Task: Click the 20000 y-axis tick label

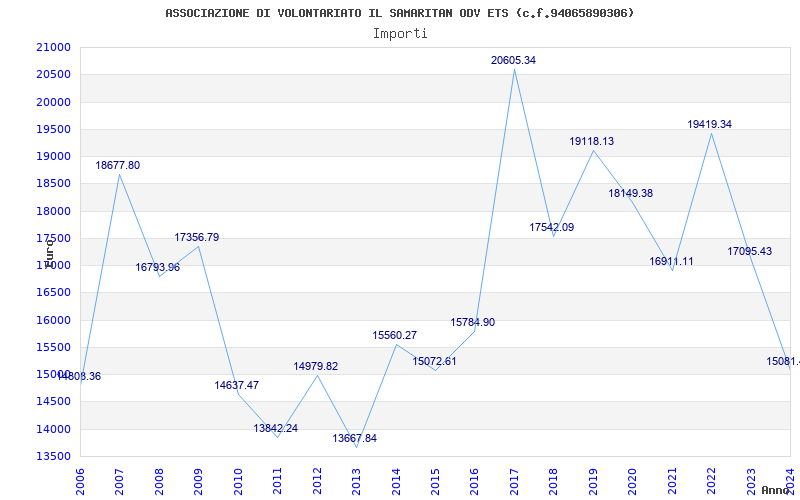Action: tap(53, 102)
